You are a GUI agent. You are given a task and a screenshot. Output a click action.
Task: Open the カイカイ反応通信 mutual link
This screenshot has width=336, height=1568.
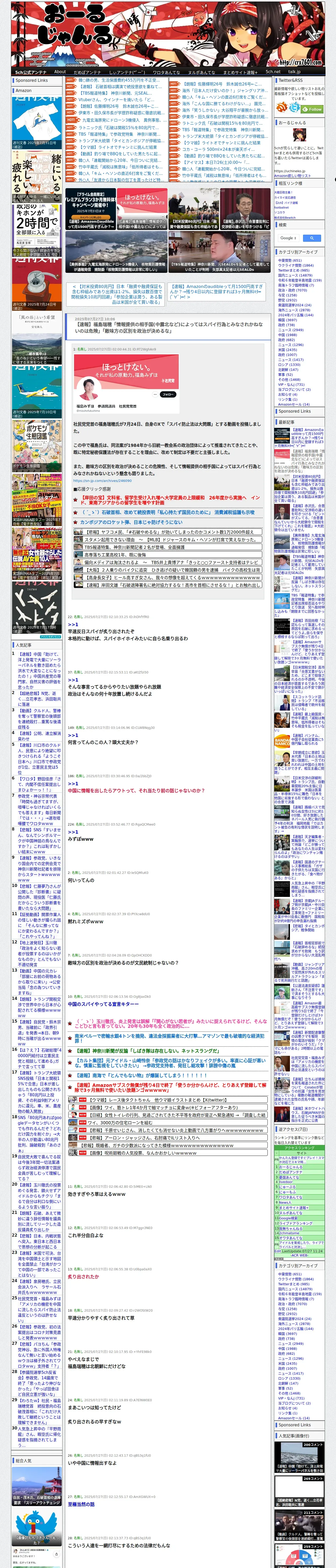pos(285,197)
